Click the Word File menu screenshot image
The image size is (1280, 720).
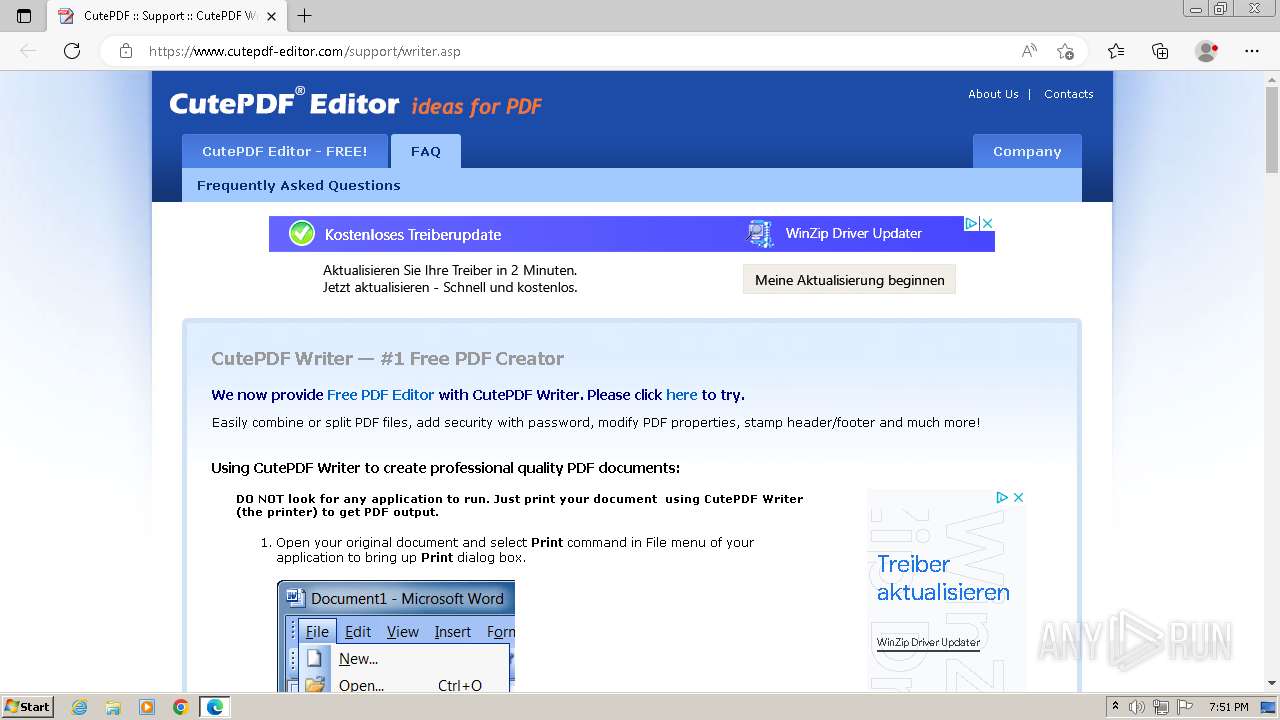(396, 636)
